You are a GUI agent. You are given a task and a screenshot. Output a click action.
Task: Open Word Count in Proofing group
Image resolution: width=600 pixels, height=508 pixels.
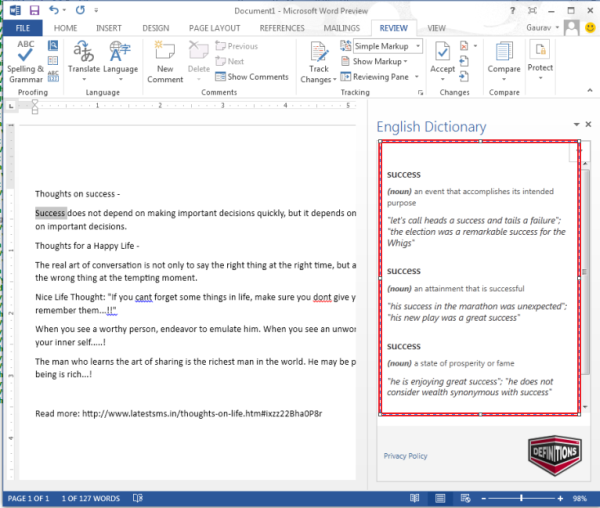pyautogui.click(x=53, y=76)
